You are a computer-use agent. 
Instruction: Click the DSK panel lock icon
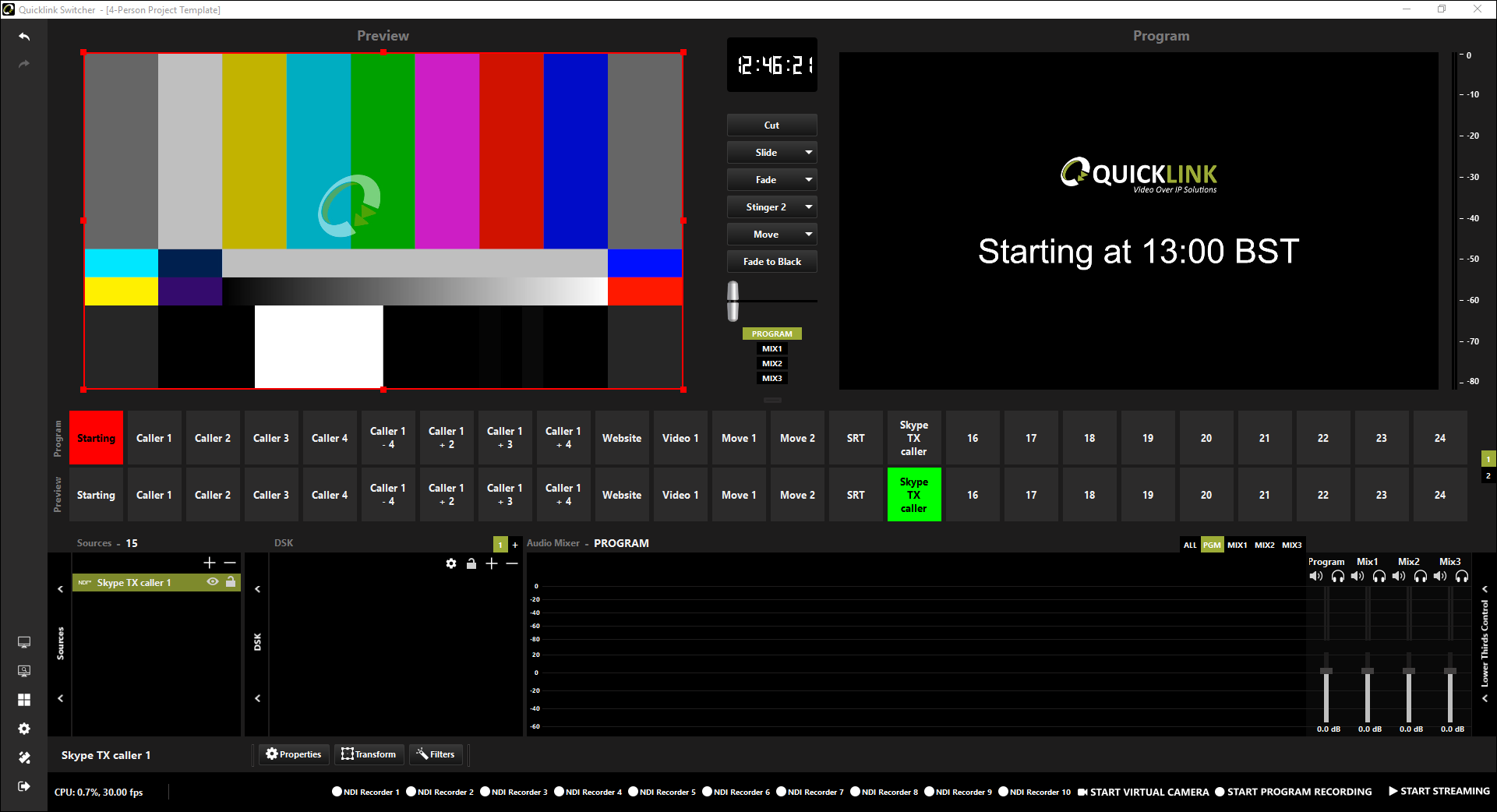pos(471,563)
